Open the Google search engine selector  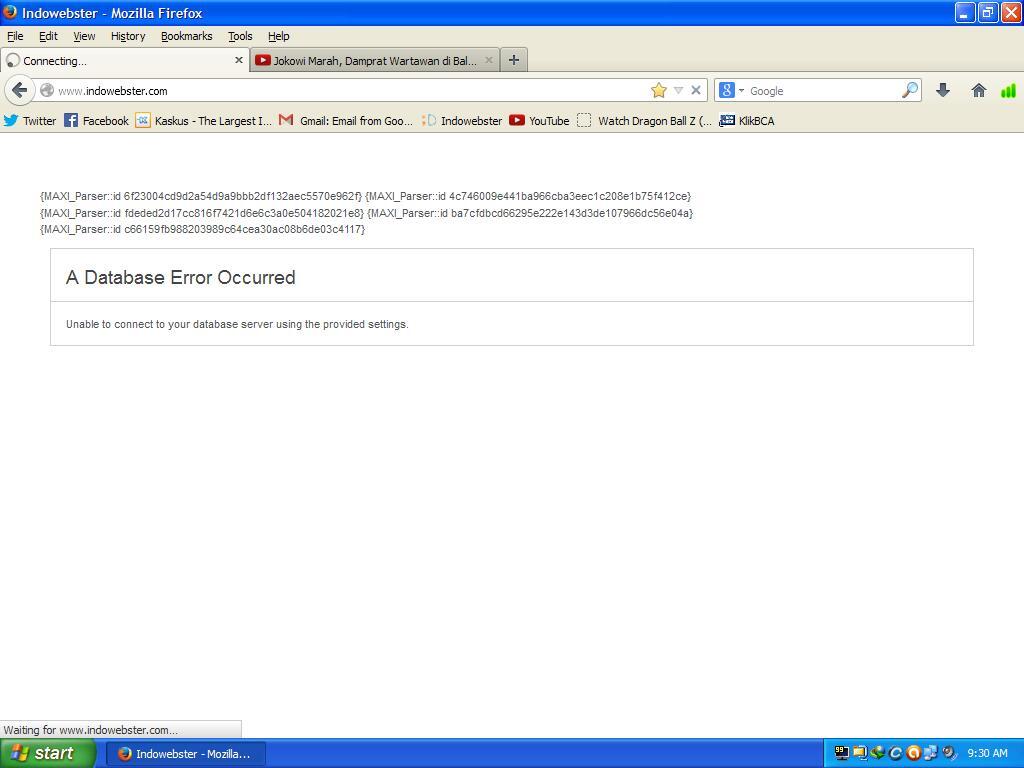click(x=731, y=90)
